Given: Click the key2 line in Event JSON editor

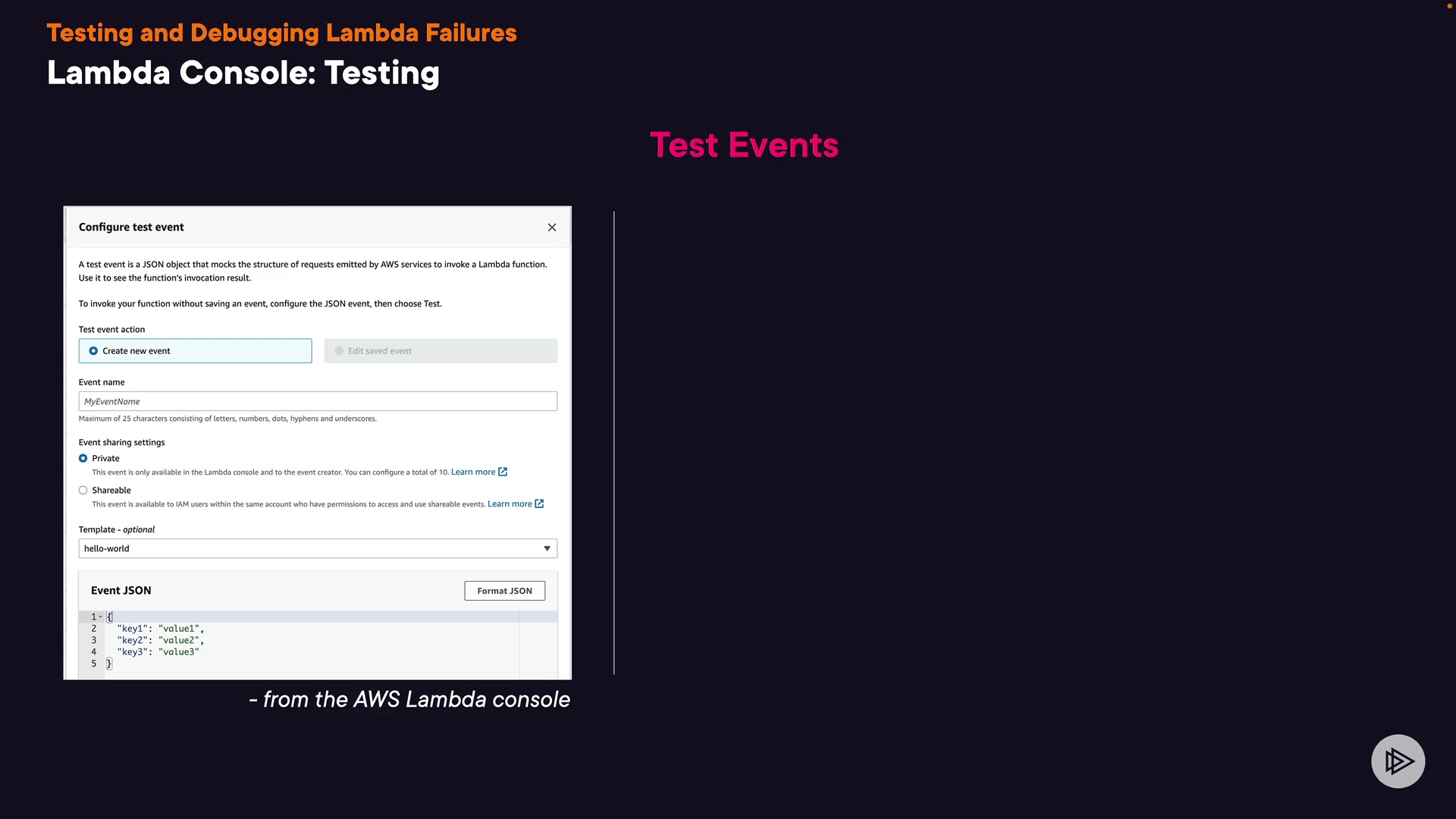Looking at the screenshot, I should click(160, 640).
